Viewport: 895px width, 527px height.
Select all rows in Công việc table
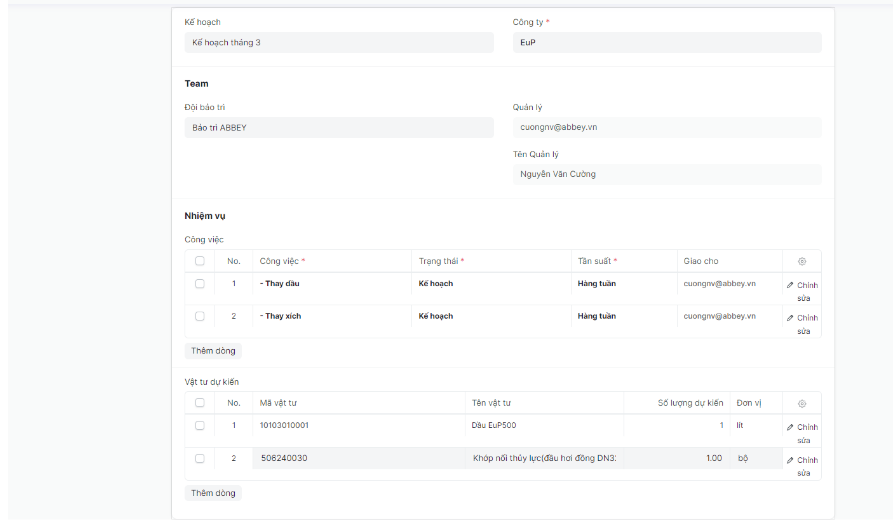(x=200, y=261)
